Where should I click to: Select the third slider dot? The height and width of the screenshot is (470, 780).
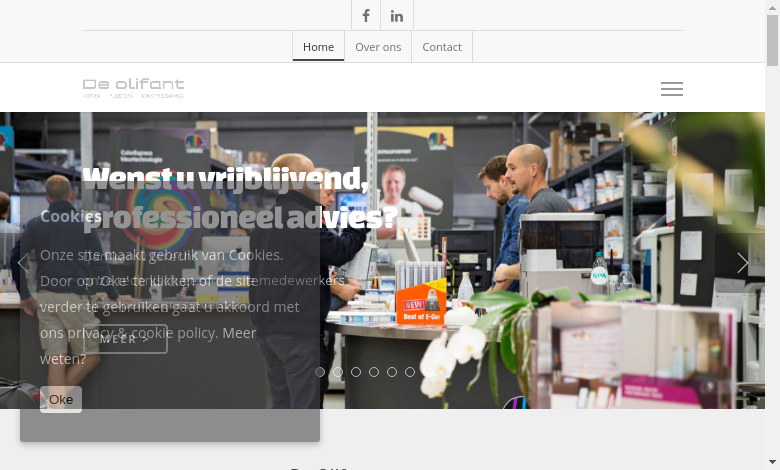pos(356,372)
